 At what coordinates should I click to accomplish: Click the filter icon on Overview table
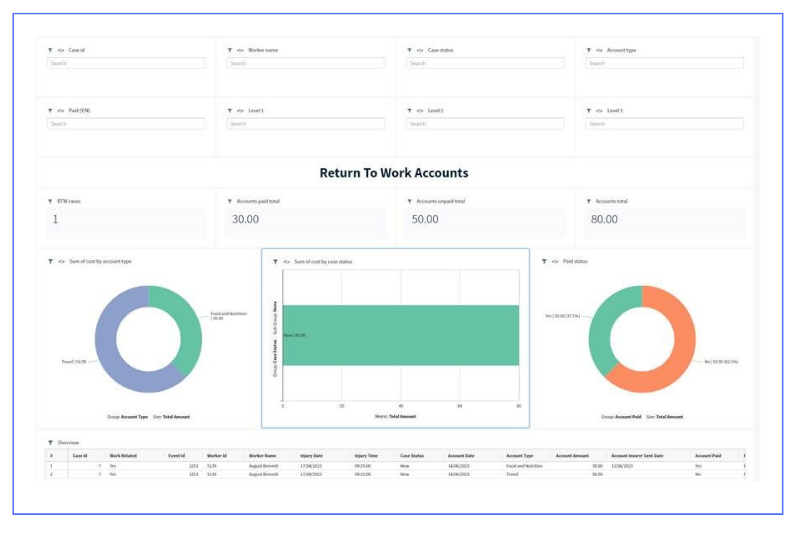pos(50,442)
